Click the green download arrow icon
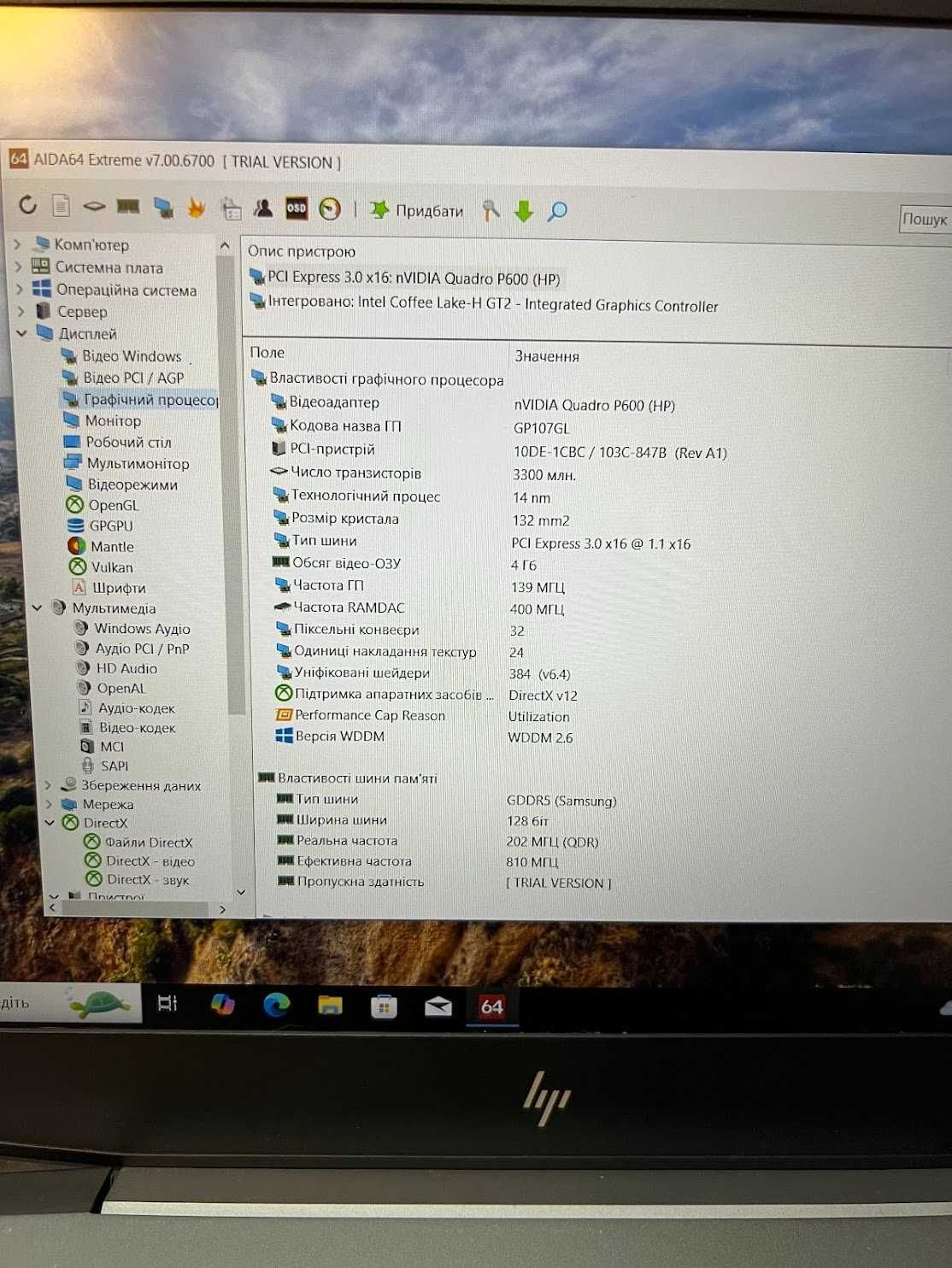The width and height of the screenshot is (952, 1268). pos(524,211)
